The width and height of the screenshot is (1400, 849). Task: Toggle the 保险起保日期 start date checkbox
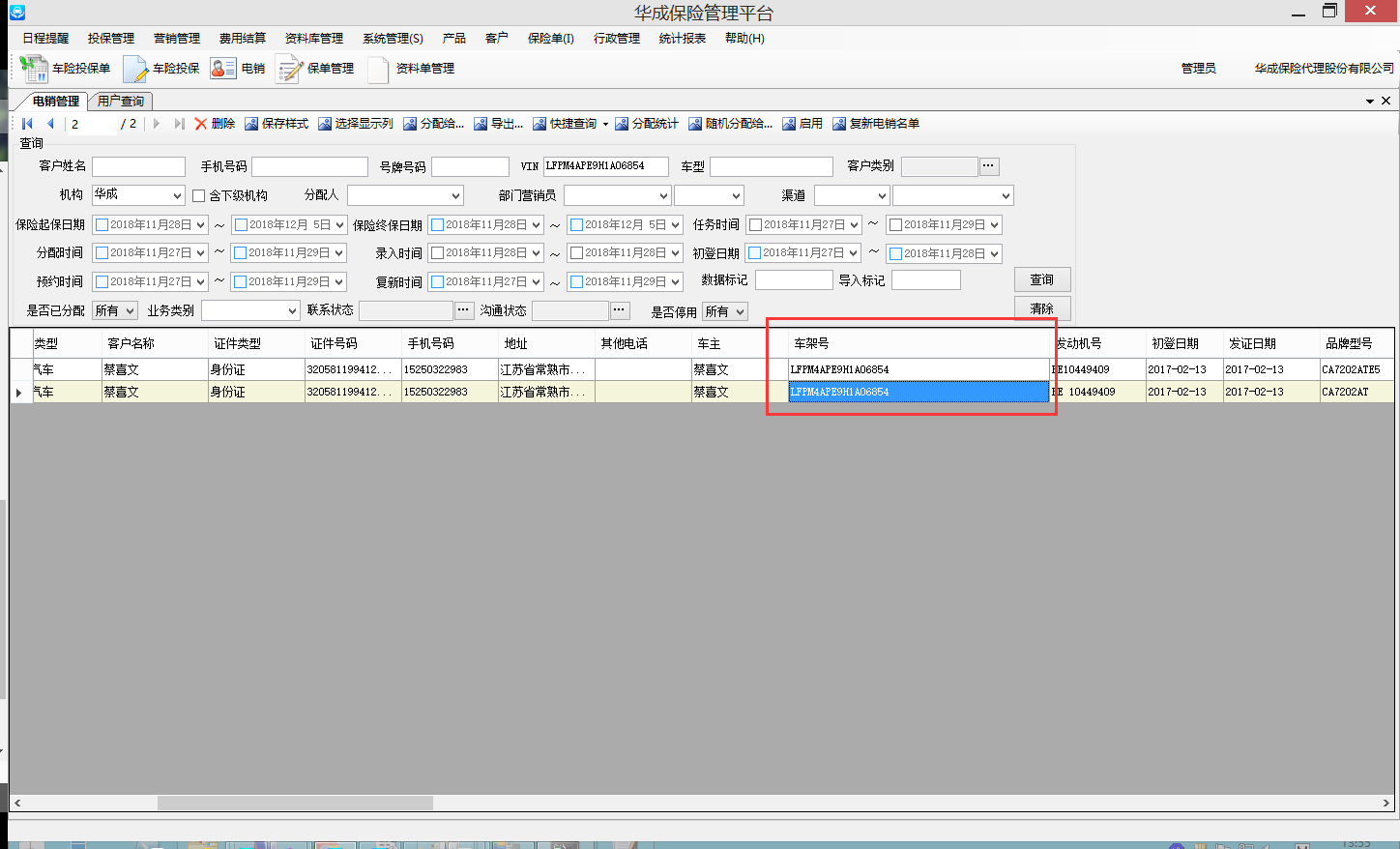[x=102, y=225]
